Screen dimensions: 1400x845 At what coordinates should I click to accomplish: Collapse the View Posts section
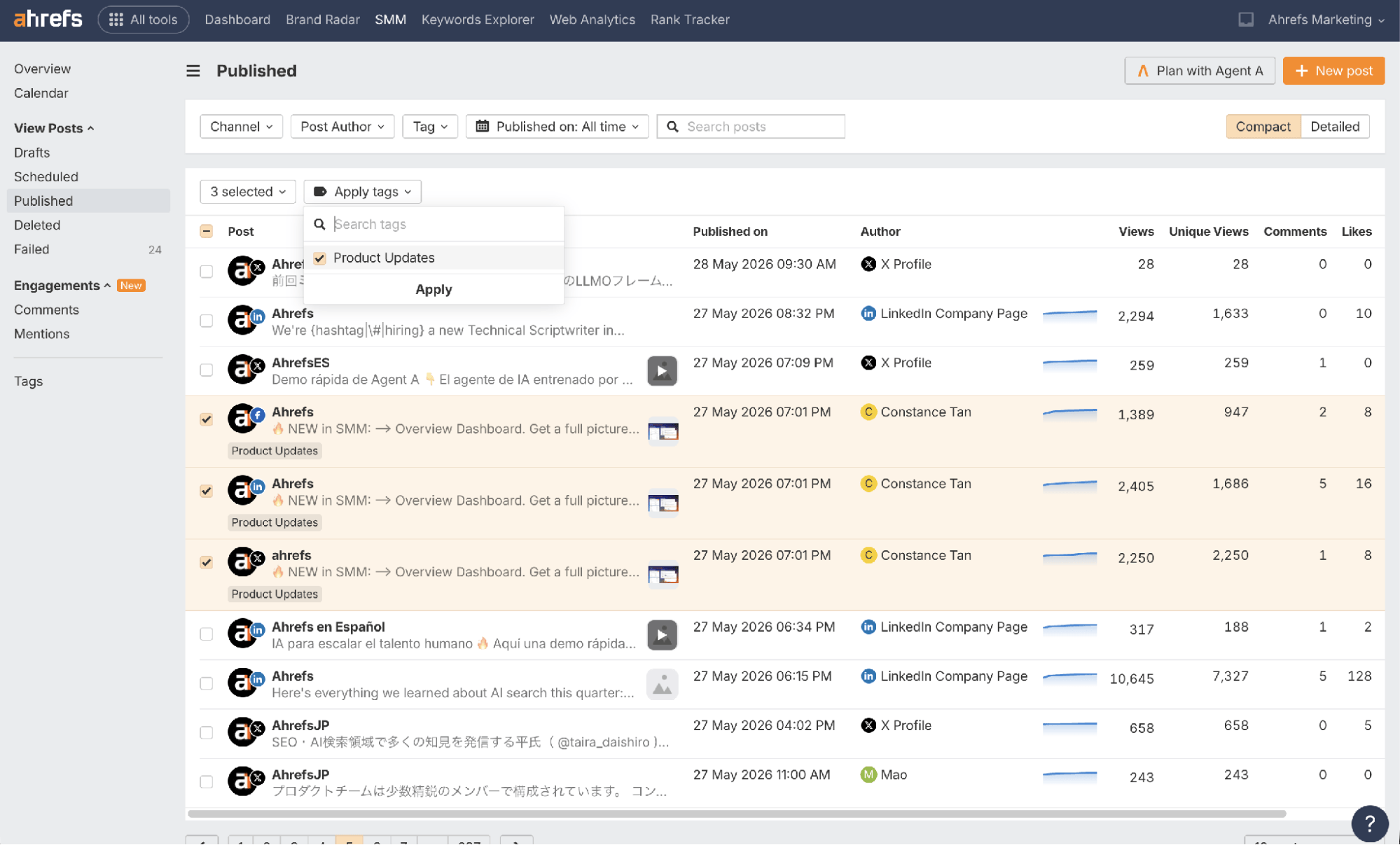54,128
